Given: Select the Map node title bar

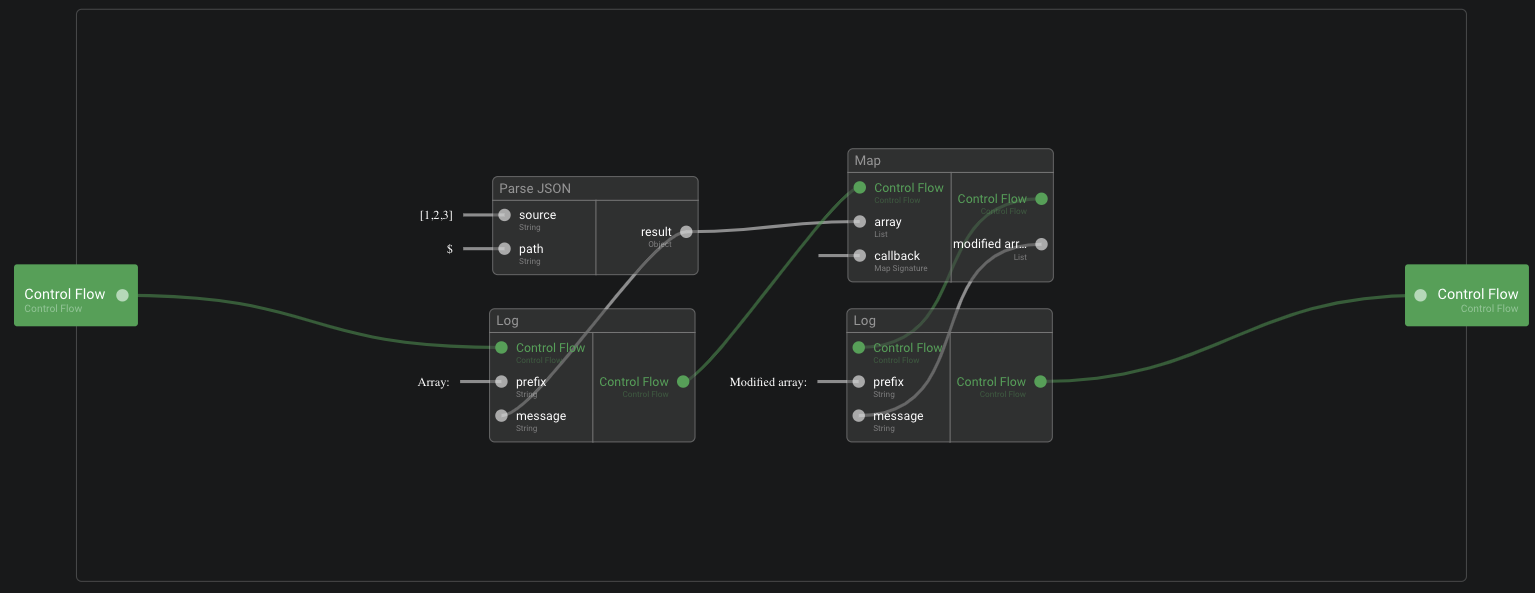Looking at the screenshot, I should 950,161.
